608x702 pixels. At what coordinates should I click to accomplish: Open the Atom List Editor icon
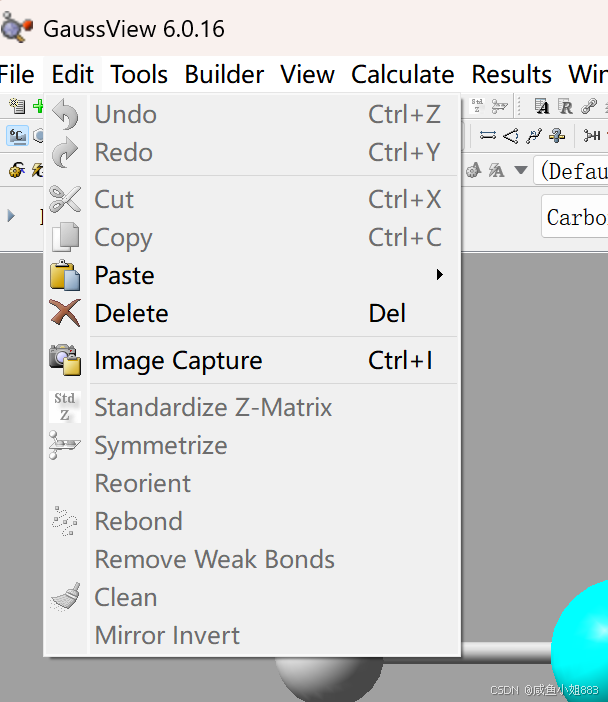tap(542, 106)
